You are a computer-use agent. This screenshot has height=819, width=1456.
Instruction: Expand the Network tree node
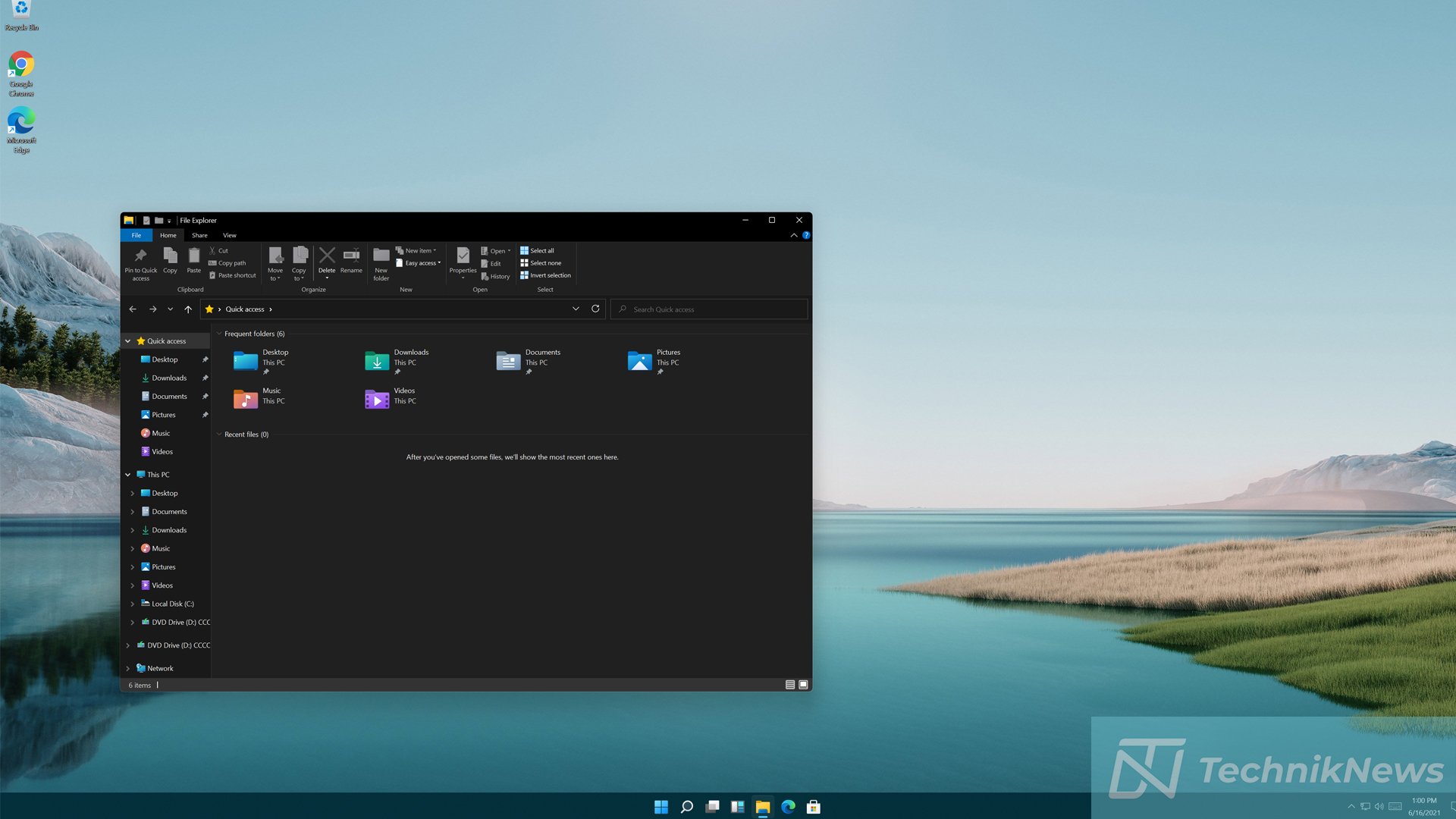[127, 669]
